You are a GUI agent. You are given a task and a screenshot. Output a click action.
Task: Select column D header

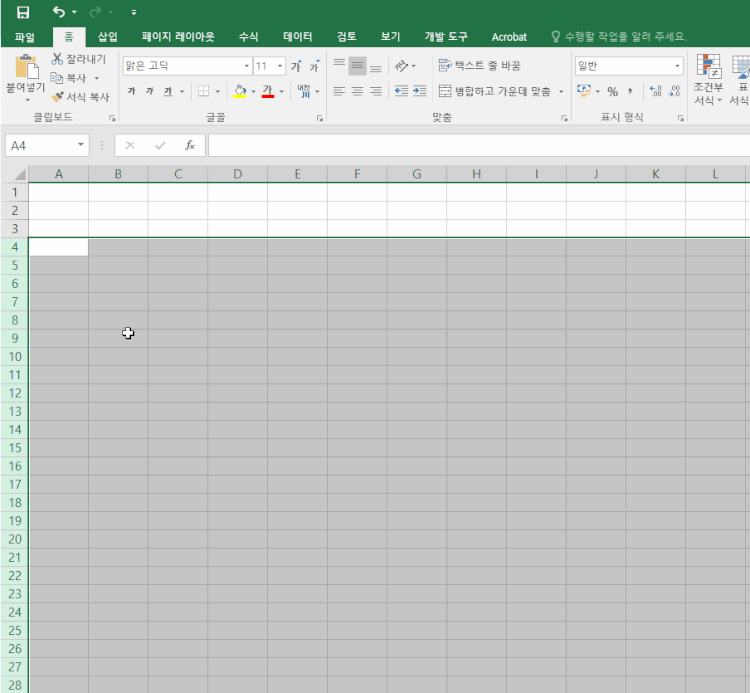click(237, 174)
